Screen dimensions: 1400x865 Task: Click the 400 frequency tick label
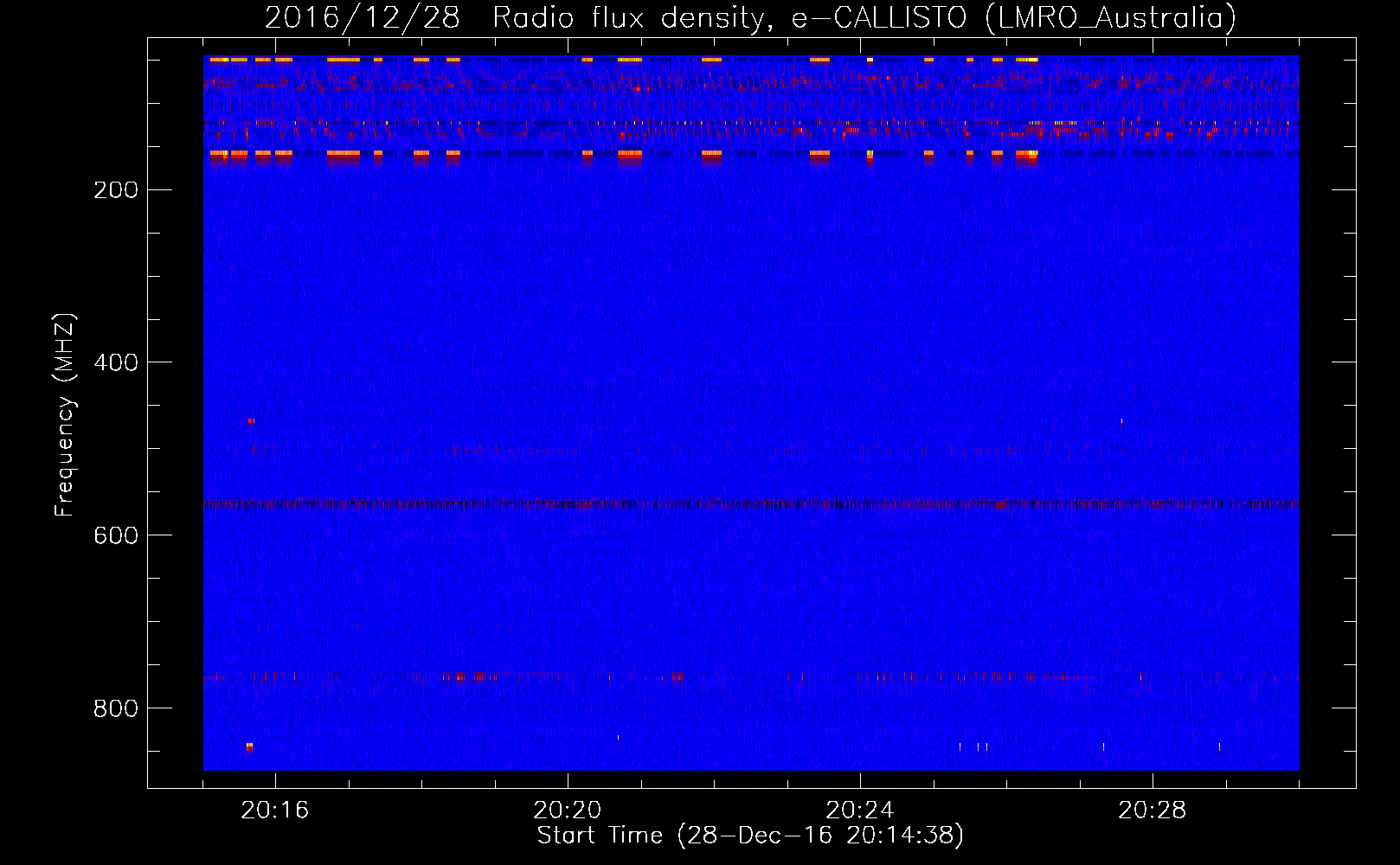[116, 362]
